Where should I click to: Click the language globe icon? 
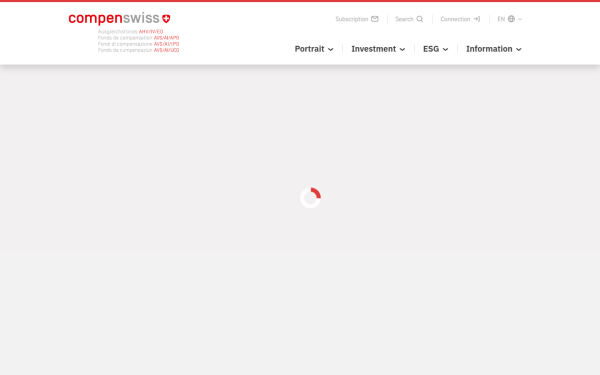(511, 19)
